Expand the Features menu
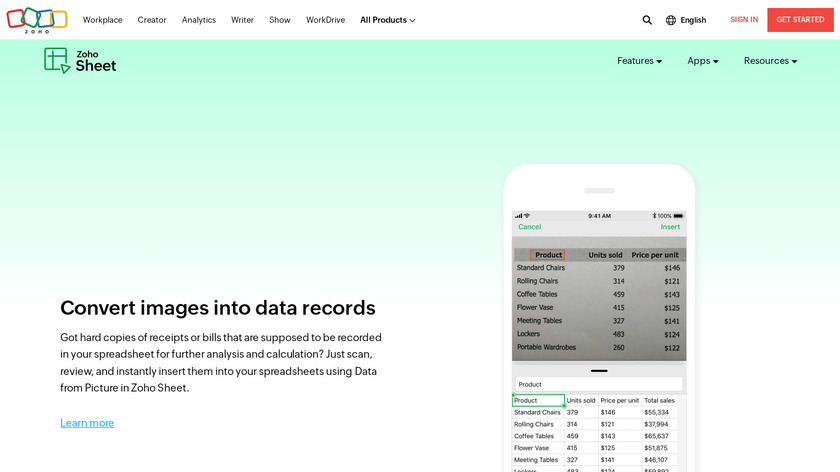The height and width of the screenshot is (472, 840). pos(639,61)
